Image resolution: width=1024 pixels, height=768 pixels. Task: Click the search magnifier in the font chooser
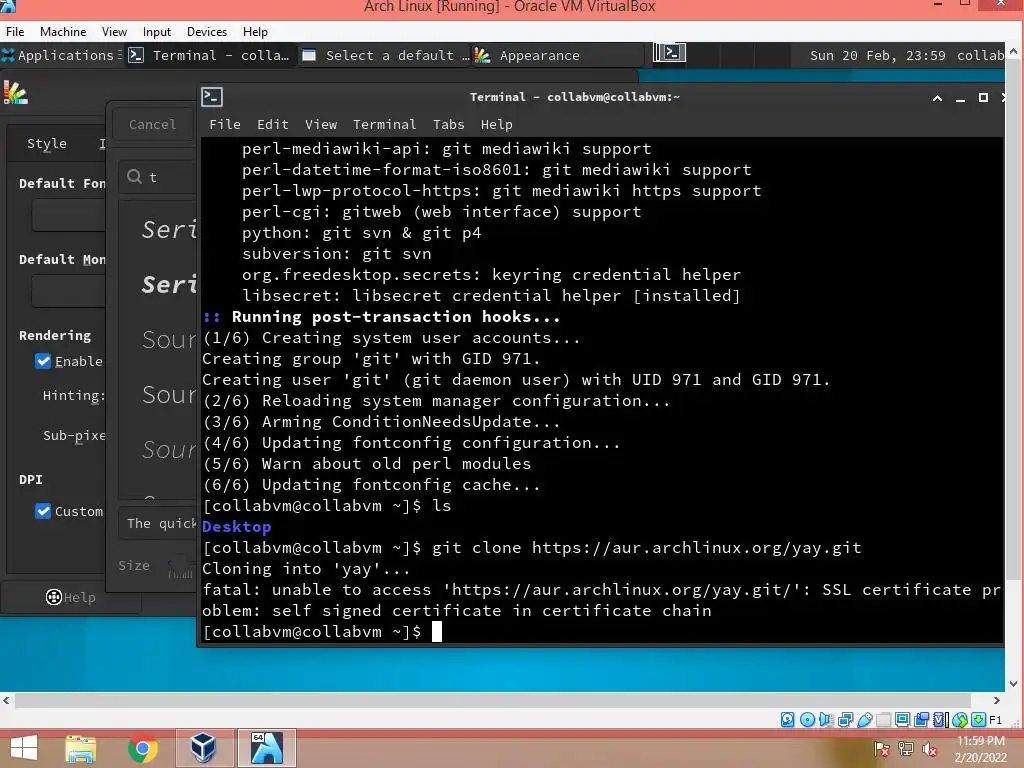(135, 176)
